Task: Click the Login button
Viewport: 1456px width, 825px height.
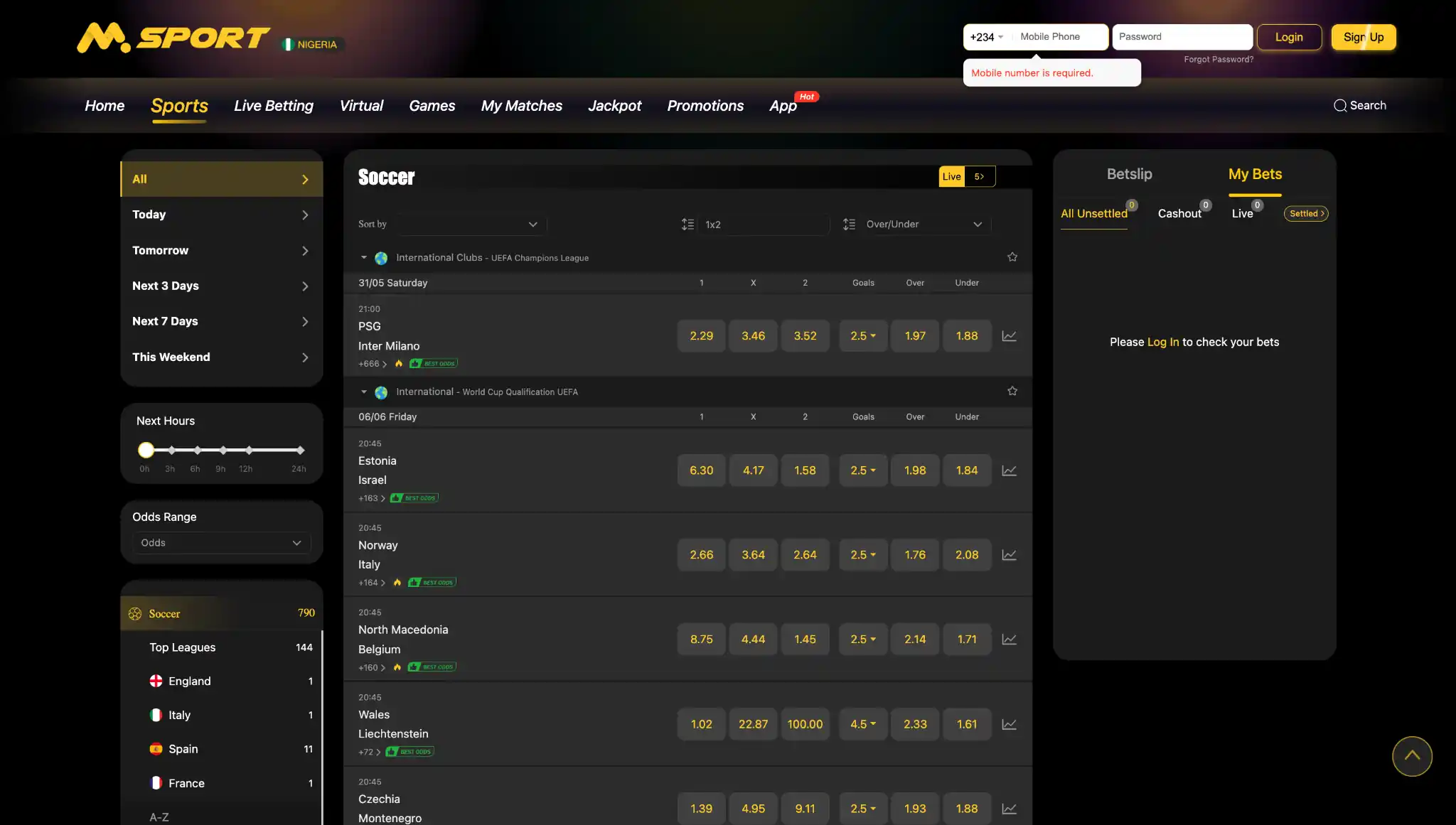Action: pos(1289,37)
